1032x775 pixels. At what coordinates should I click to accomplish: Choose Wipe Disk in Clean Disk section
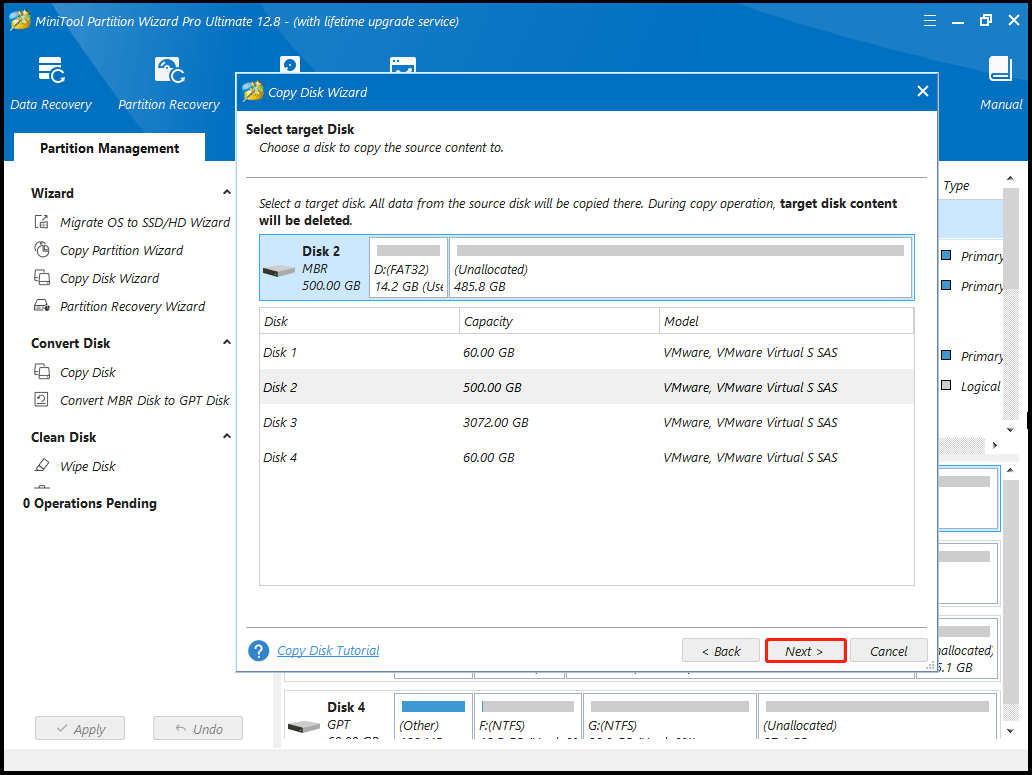tap(88, 466)
